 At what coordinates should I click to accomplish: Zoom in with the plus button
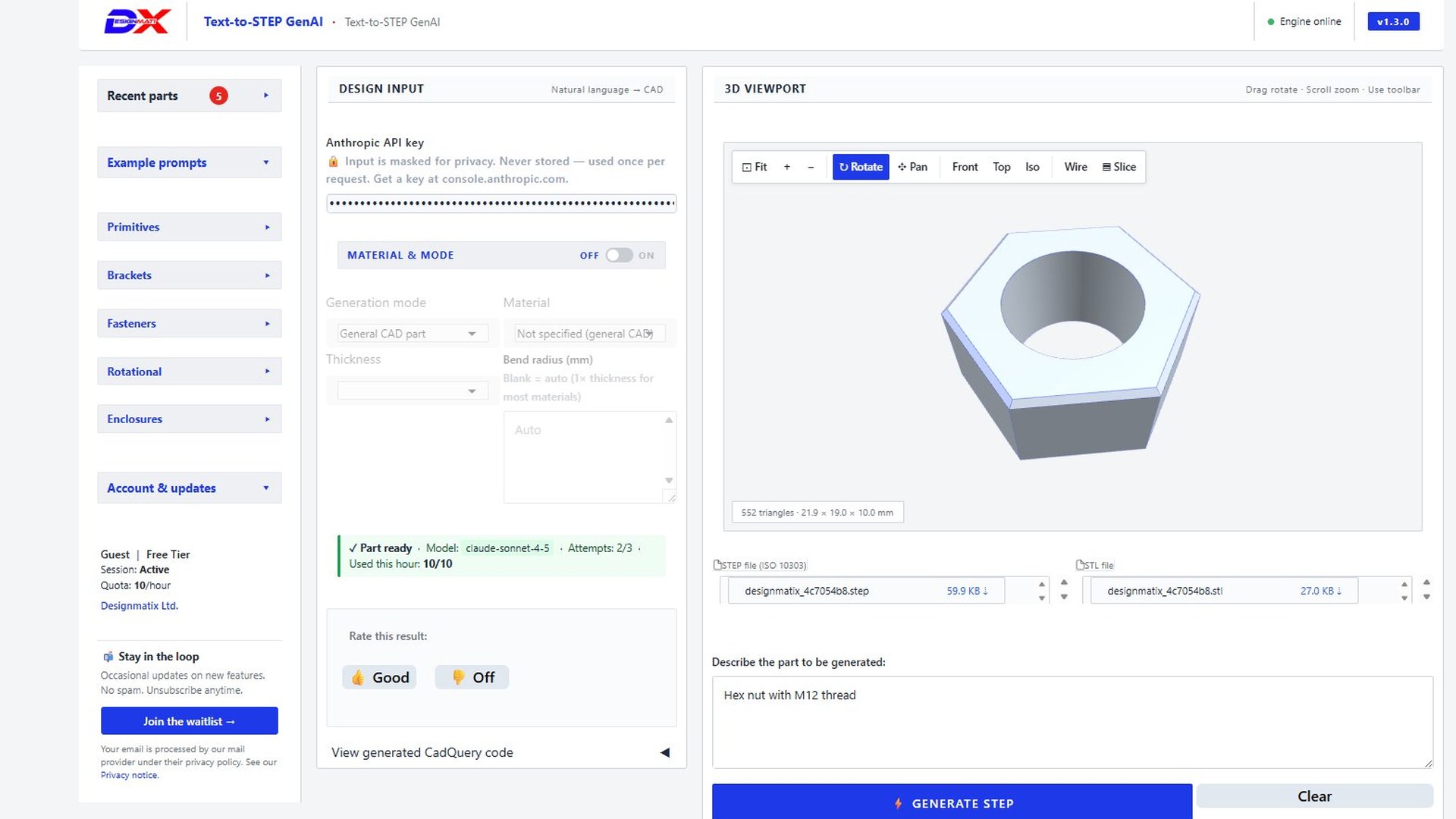tap(786, 167)
